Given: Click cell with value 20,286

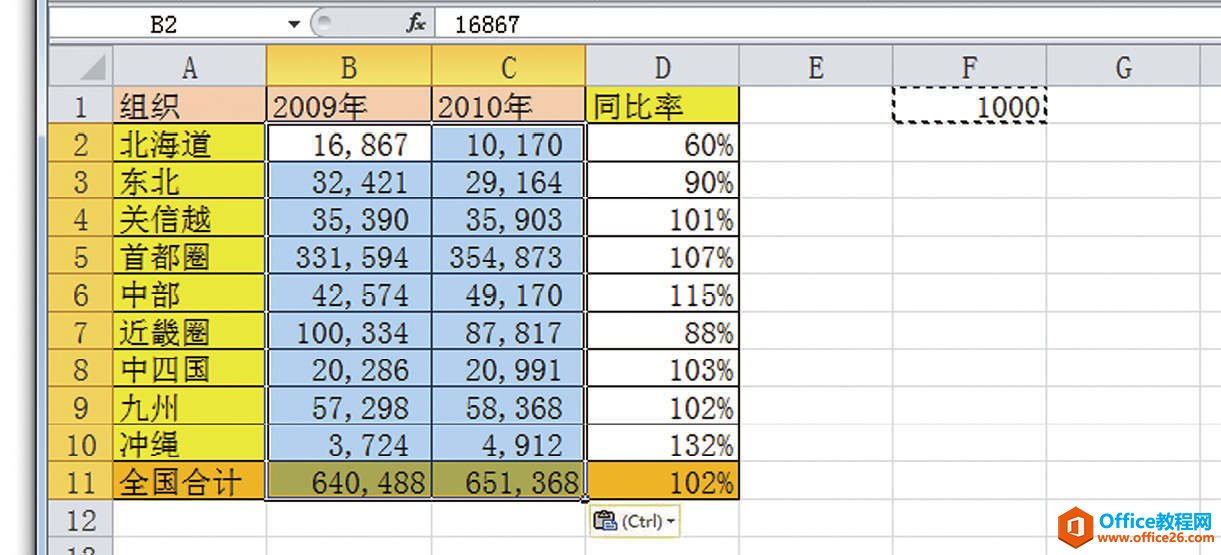Looking at the screenshot, I should [x=349, y=369].
